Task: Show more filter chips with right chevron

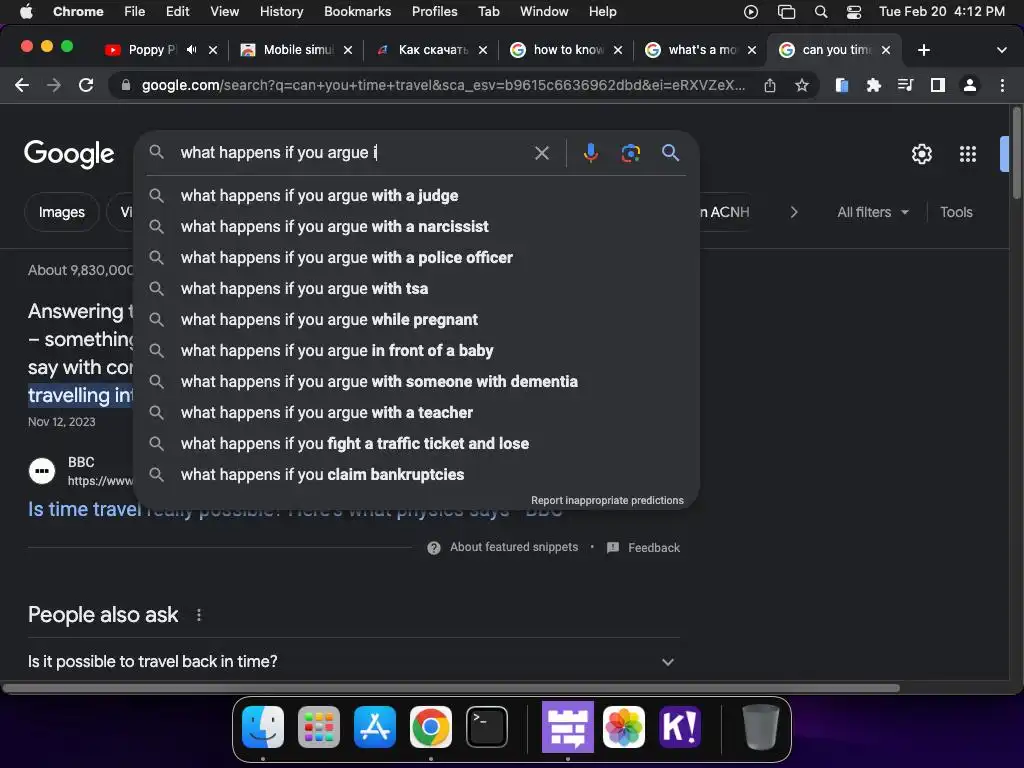Action: 793,212
